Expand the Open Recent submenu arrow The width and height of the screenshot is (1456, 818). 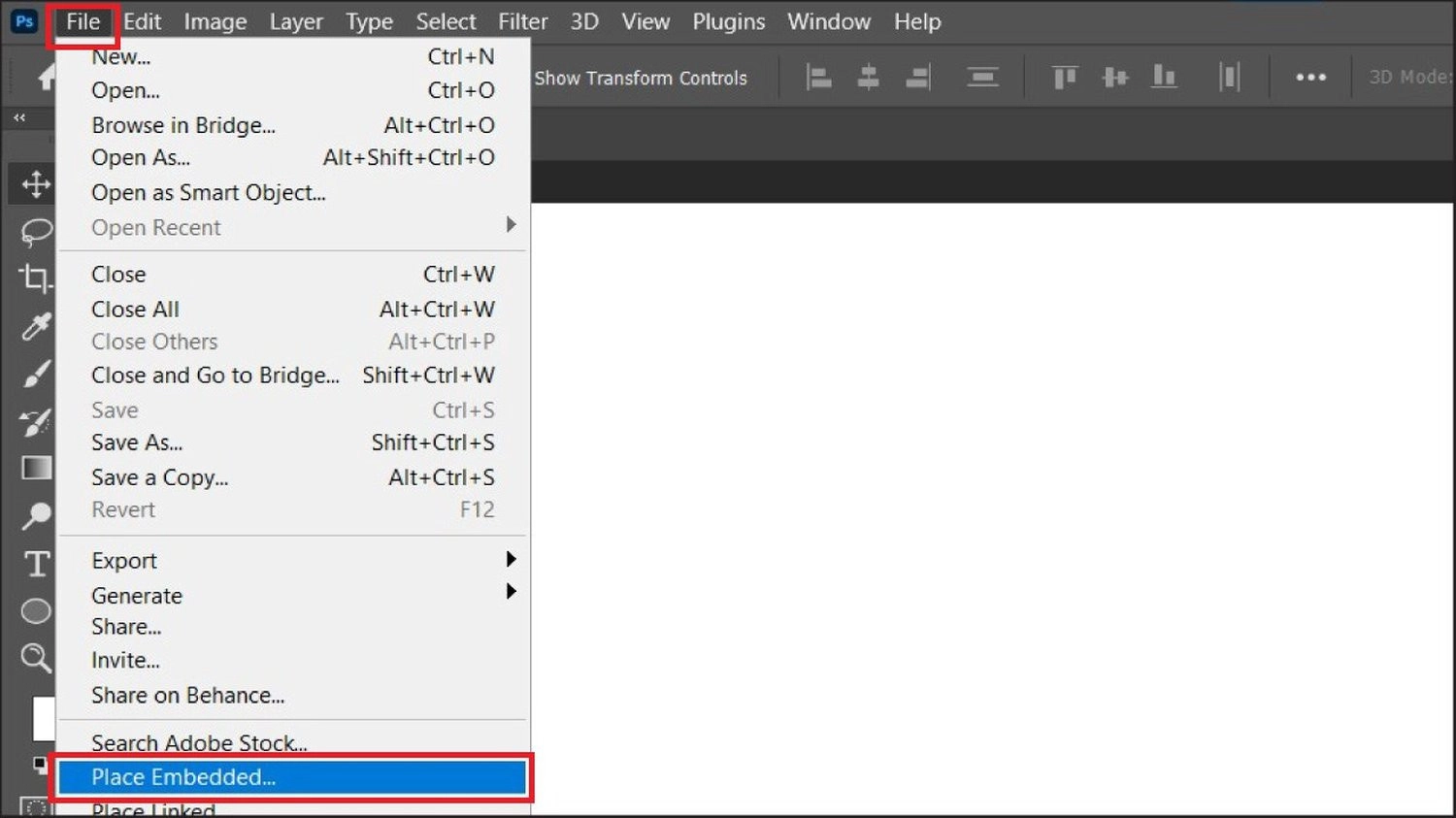click(511, 225)
